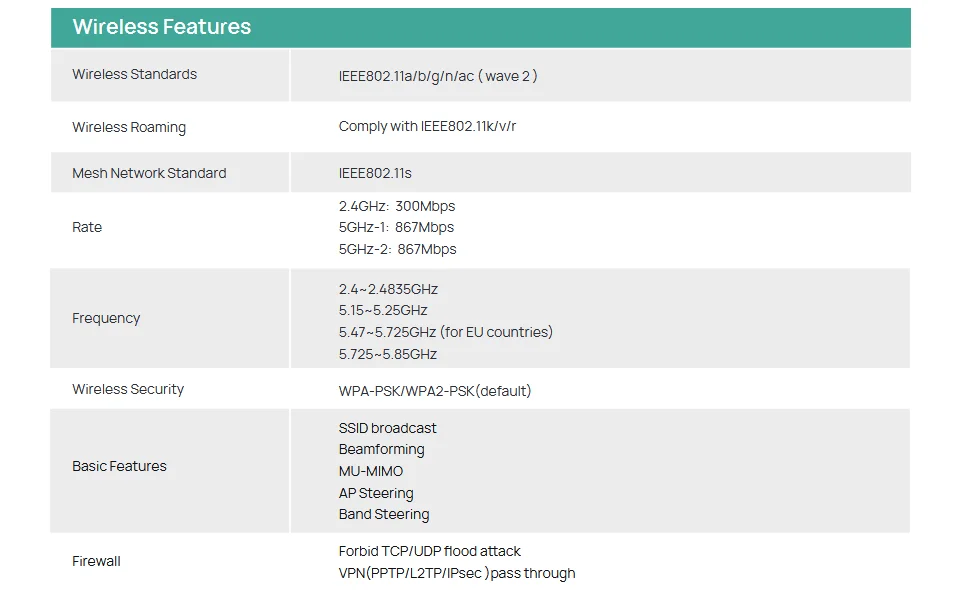965x590 pixels.
Task: Click the Basic Features label
Action: (x=119, y=466)
